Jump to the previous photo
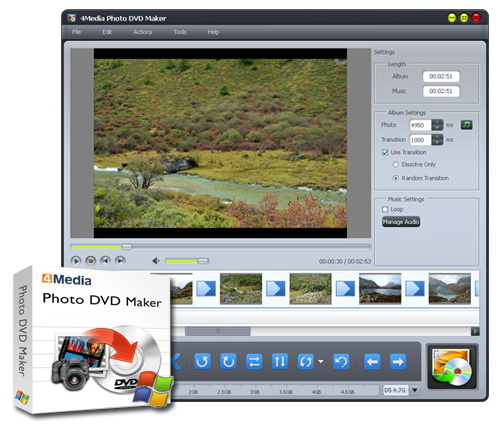500x425 pixels. (x=105, y=261)
